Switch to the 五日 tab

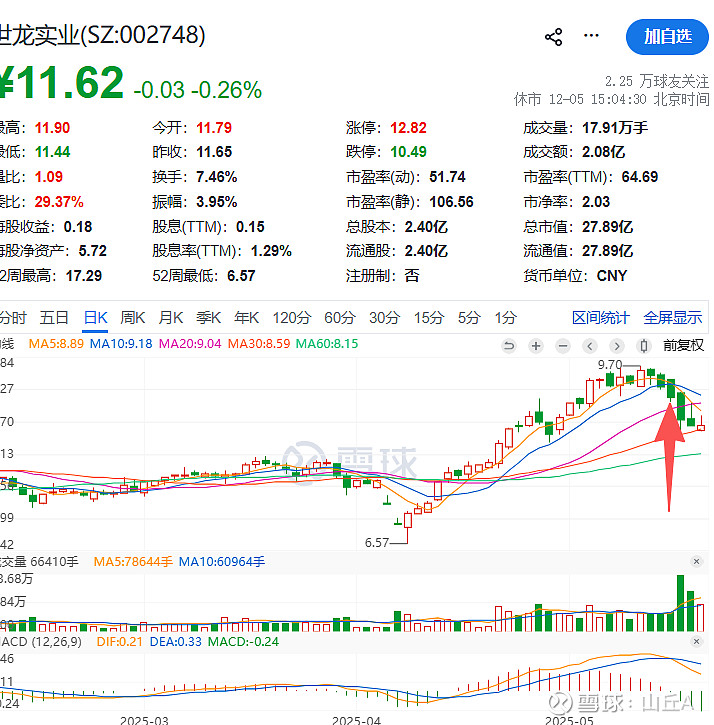point(54,318)
